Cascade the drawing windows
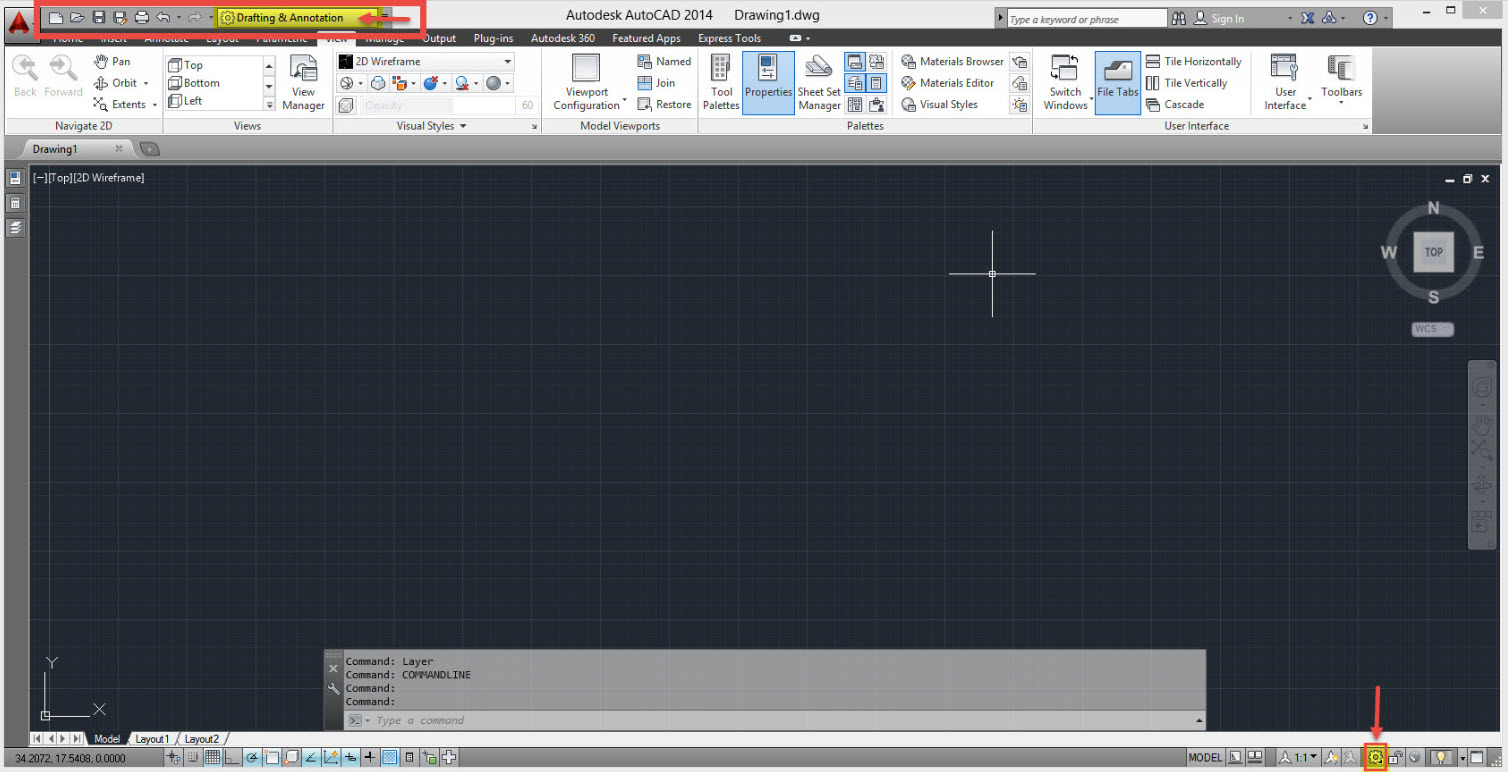Image resolution: width=1508 pixels, height=772 pixels. click(x=1174, y=104)
